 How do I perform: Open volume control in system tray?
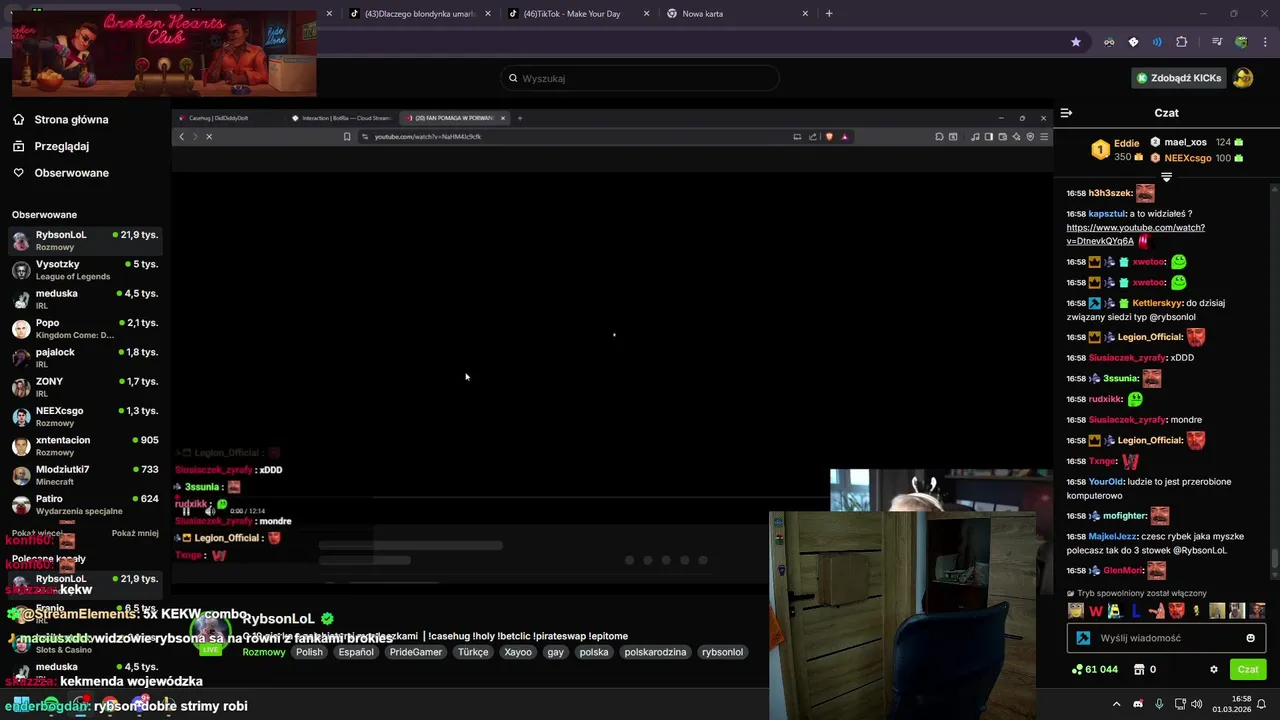click(x=1197, y=704)
